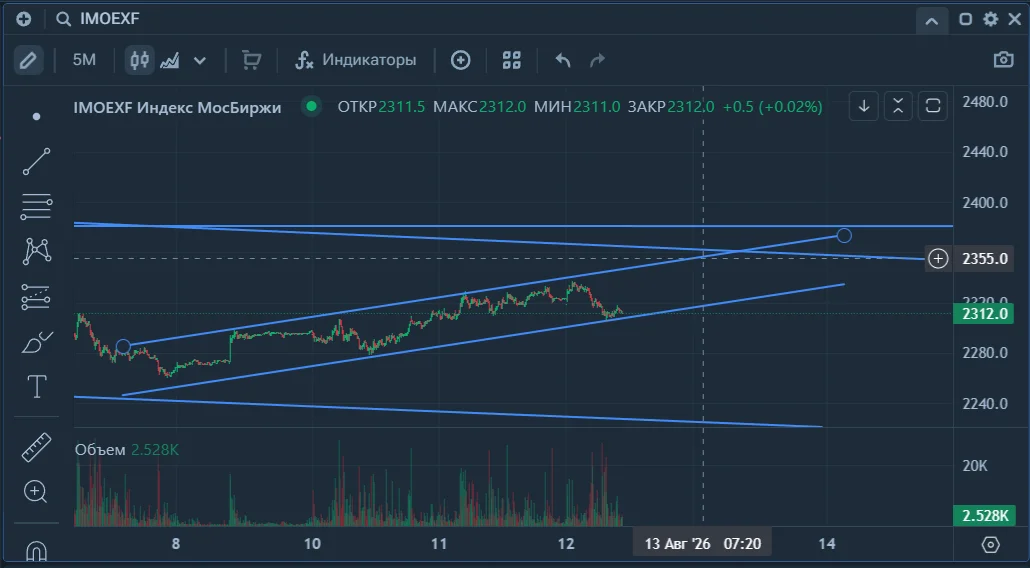Open ticker search field showing IMOEXF
This screenshot has height=568, width=1030.
tap(99, 19)
